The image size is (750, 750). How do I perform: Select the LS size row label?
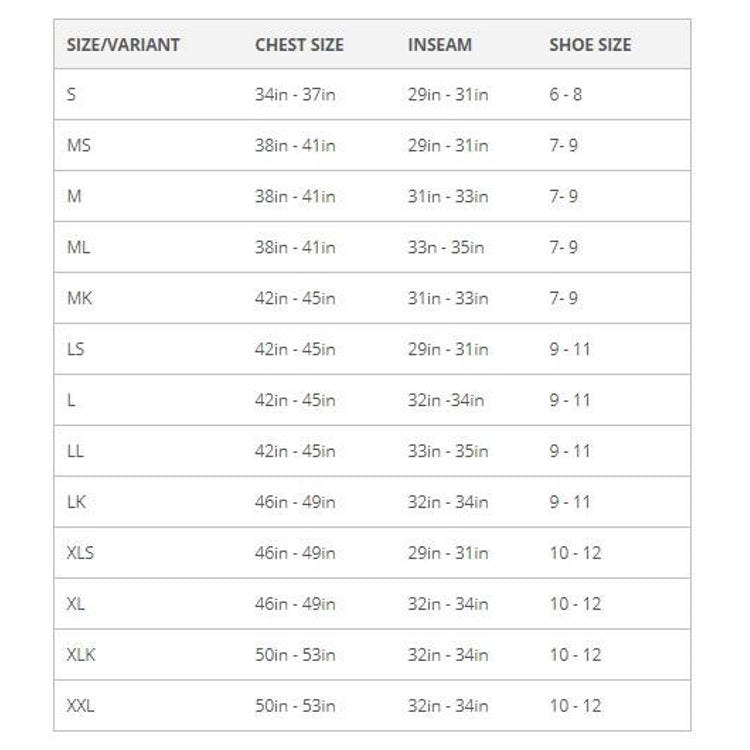point(76,349)
